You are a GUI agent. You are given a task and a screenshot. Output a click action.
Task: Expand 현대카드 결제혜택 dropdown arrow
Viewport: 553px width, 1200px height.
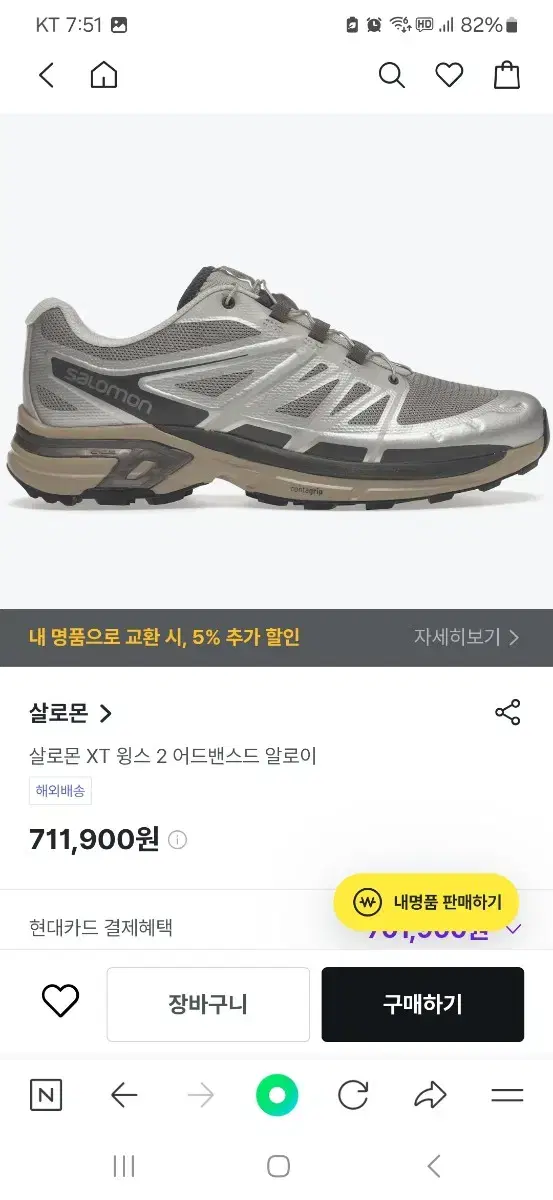point(514,929)
